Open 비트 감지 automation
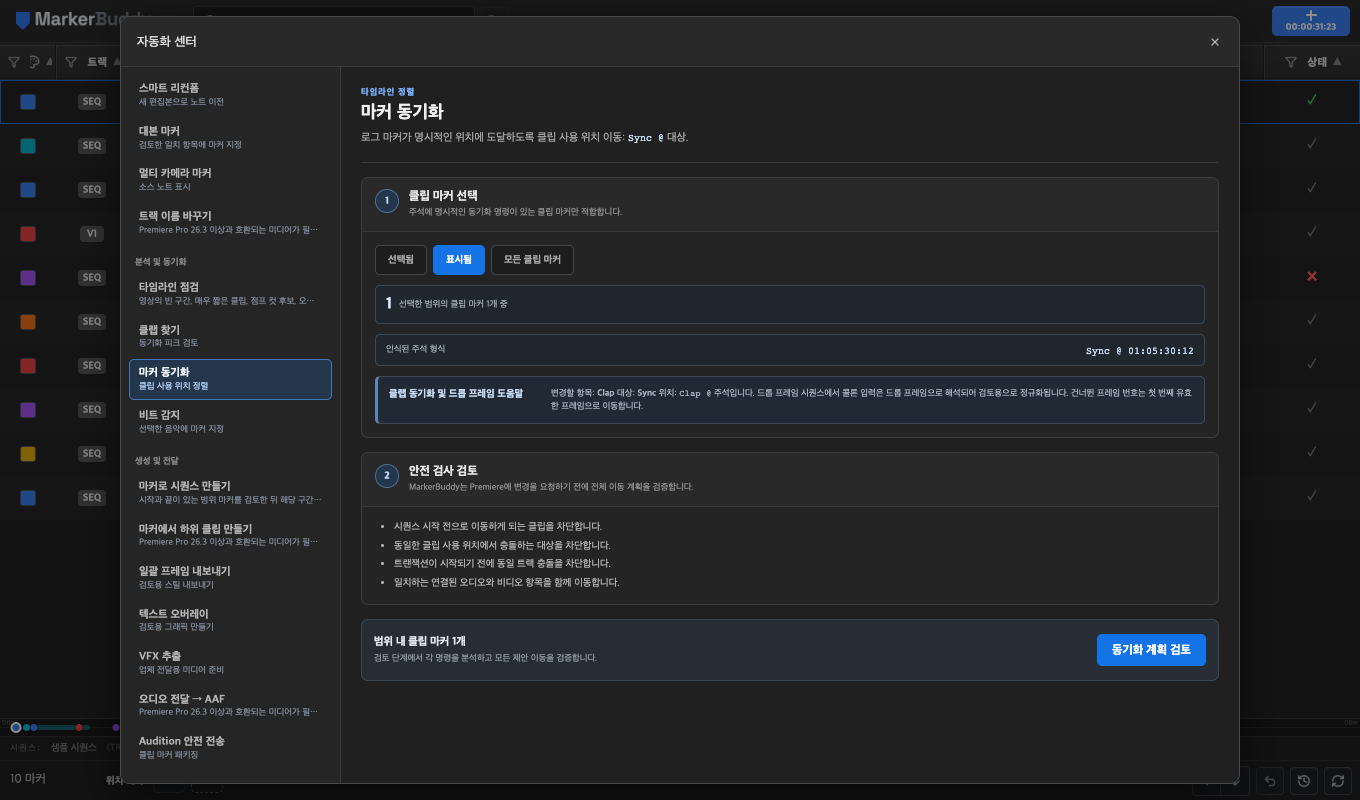The height and width of the screenshot is (800, 1360). [x=230, y=421]
